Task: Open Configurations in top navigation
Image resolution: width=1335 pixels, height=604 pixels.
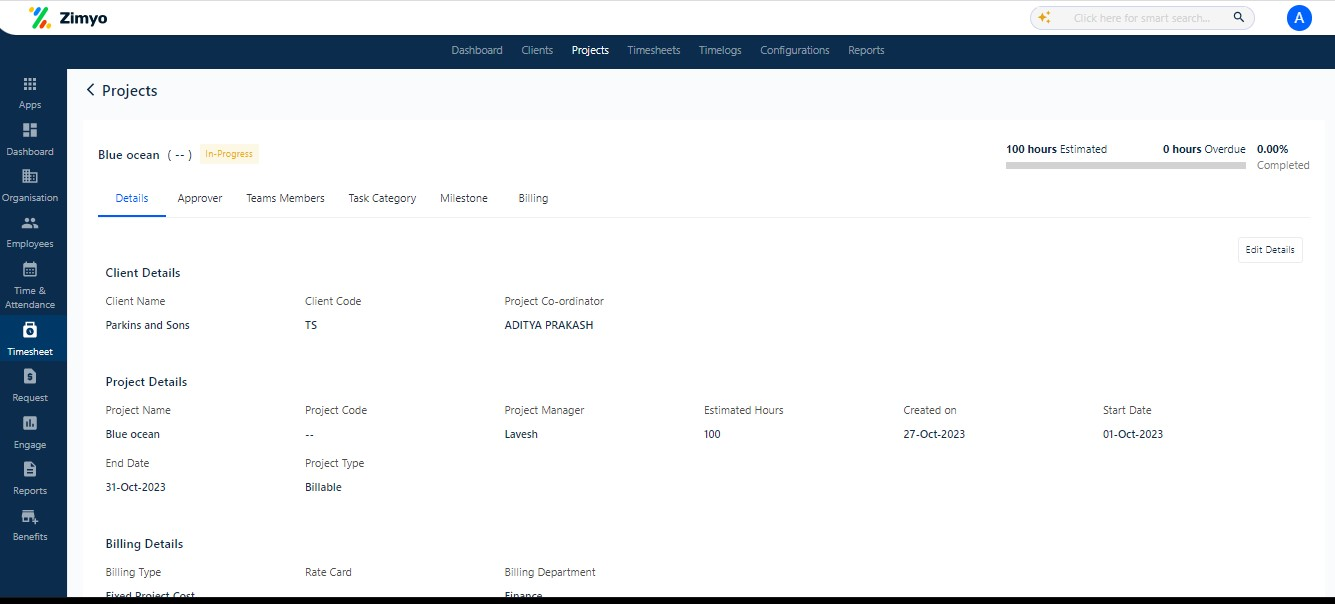Action: [x=795, y=50]
